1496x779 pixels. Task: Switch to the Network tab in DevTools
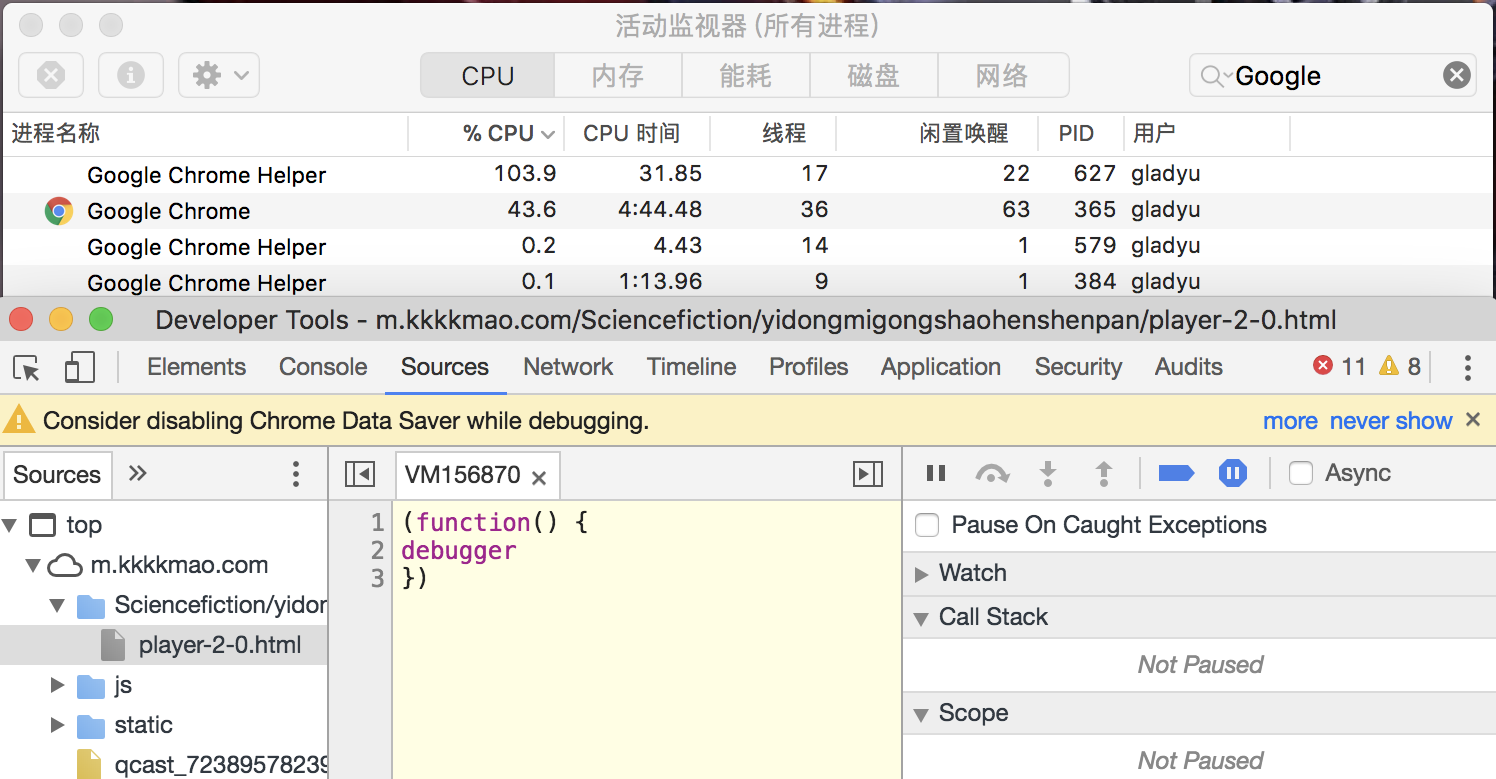click(568, 367)
